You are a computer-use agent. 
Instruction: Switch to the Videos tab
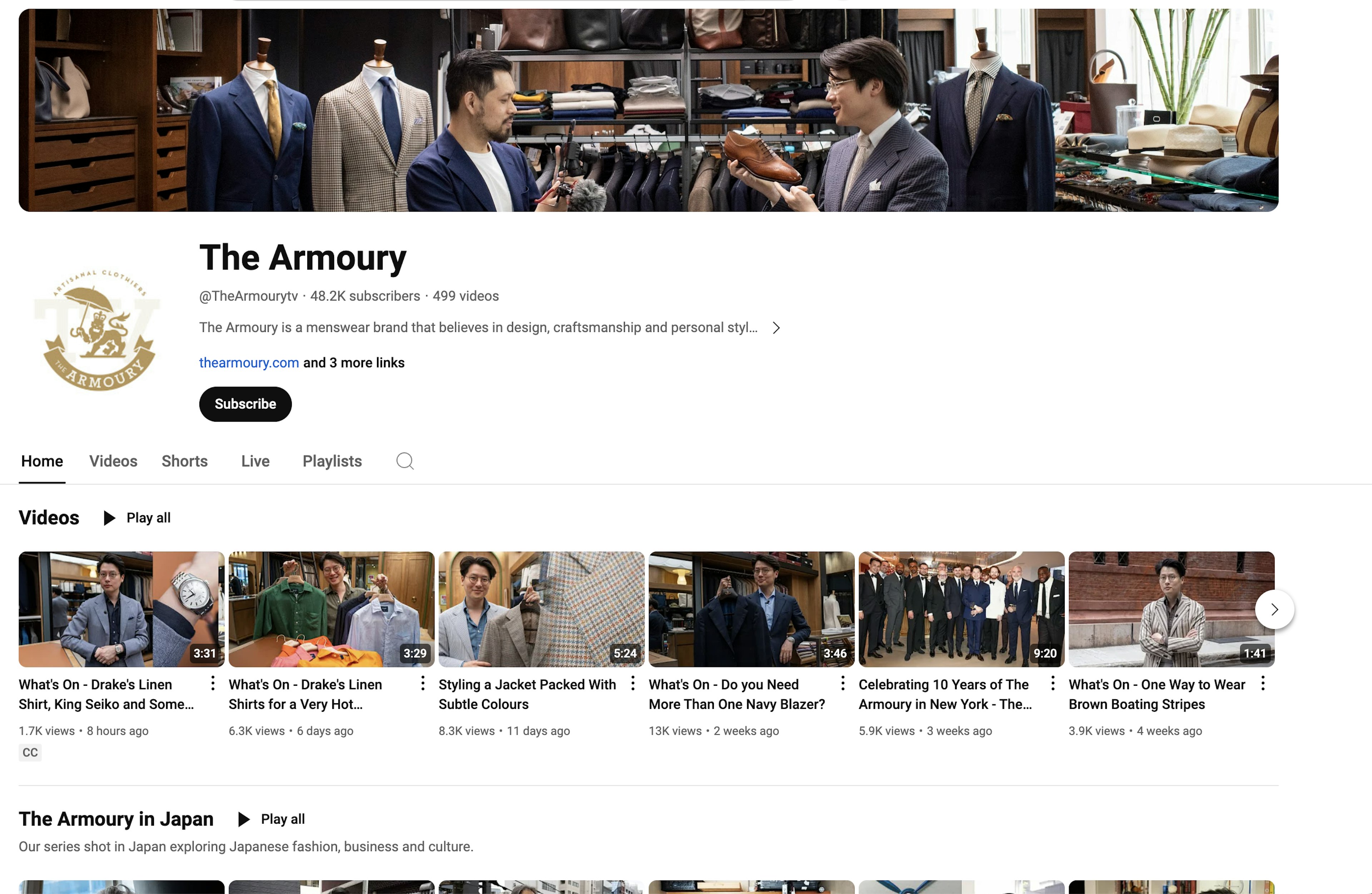[x=113, y=461]
